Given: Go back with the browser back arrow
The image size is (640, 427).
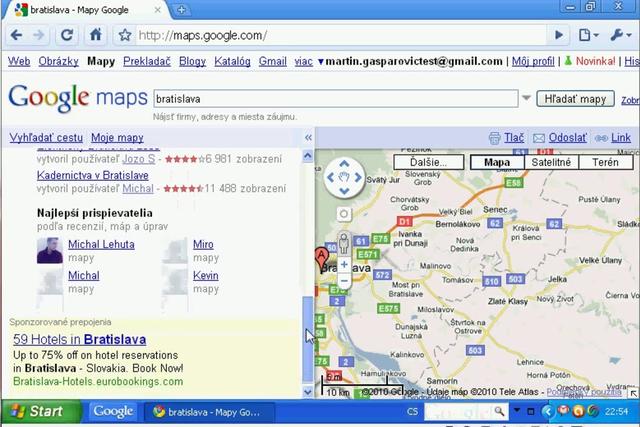Looking at the screenshot, I should click(x=16, y=35).
